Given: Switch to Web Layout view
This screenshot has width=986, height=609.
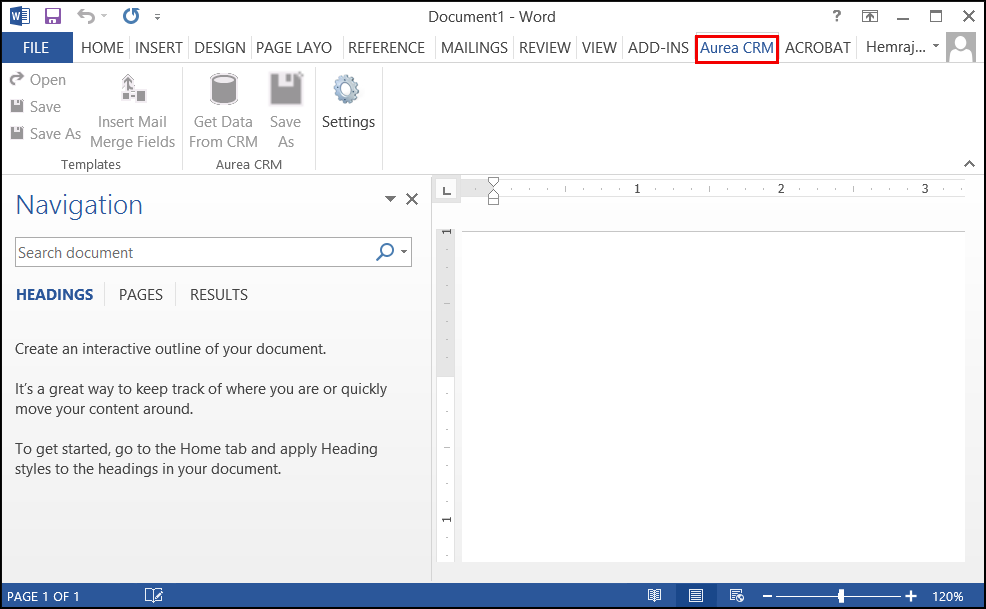Looking at the screenshot, I should [736, 596].
